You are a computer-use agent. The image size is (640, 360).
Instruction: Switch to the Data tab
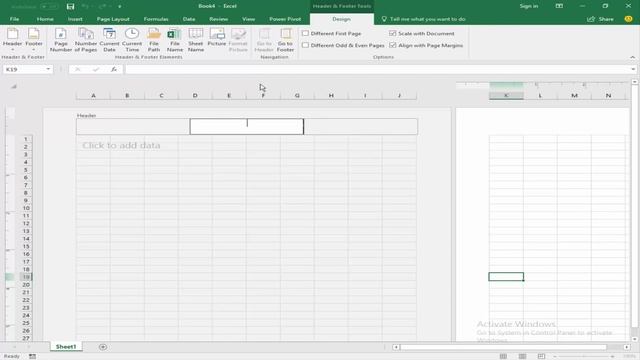coord(189,19)
